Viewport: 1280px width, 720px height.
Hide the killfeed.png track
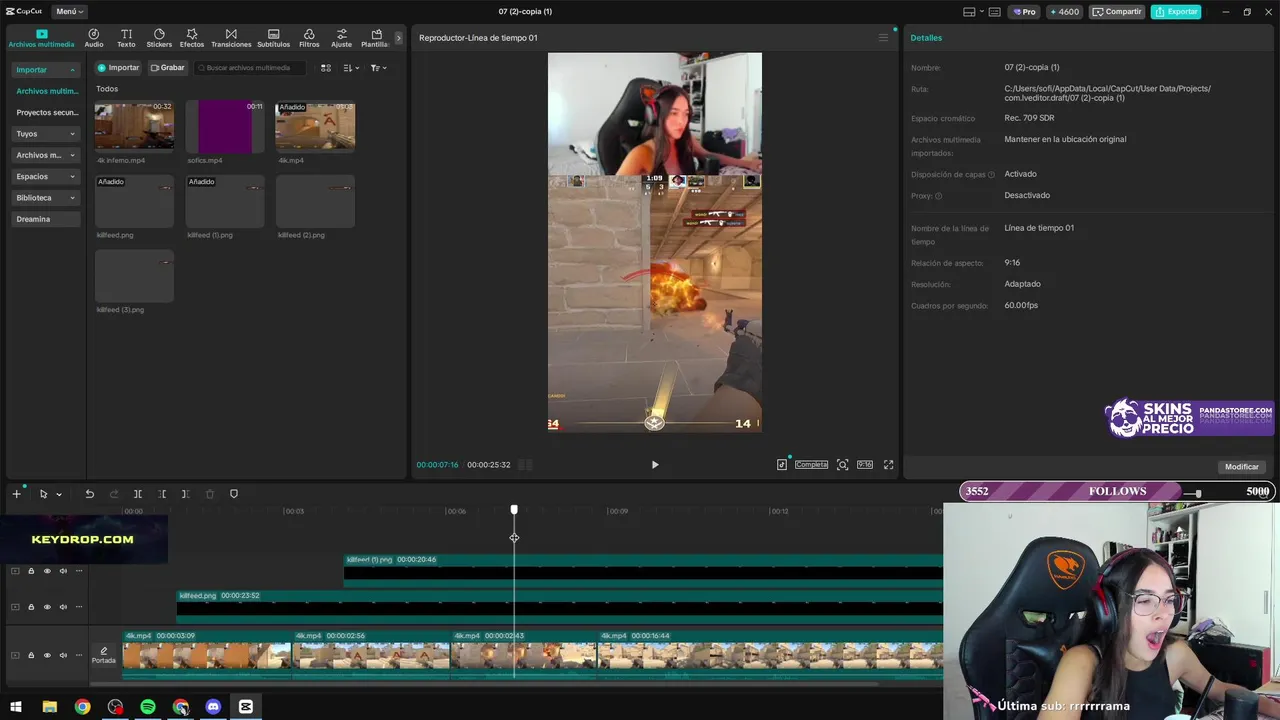47,607
